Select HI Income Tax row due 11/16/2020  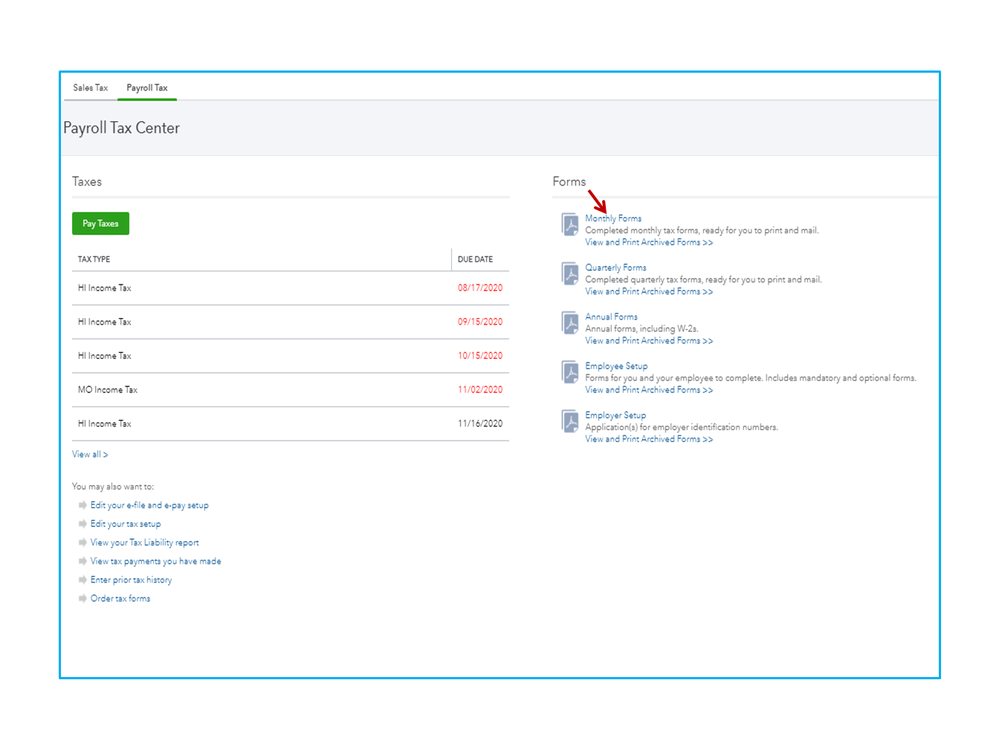pos(291,424)
